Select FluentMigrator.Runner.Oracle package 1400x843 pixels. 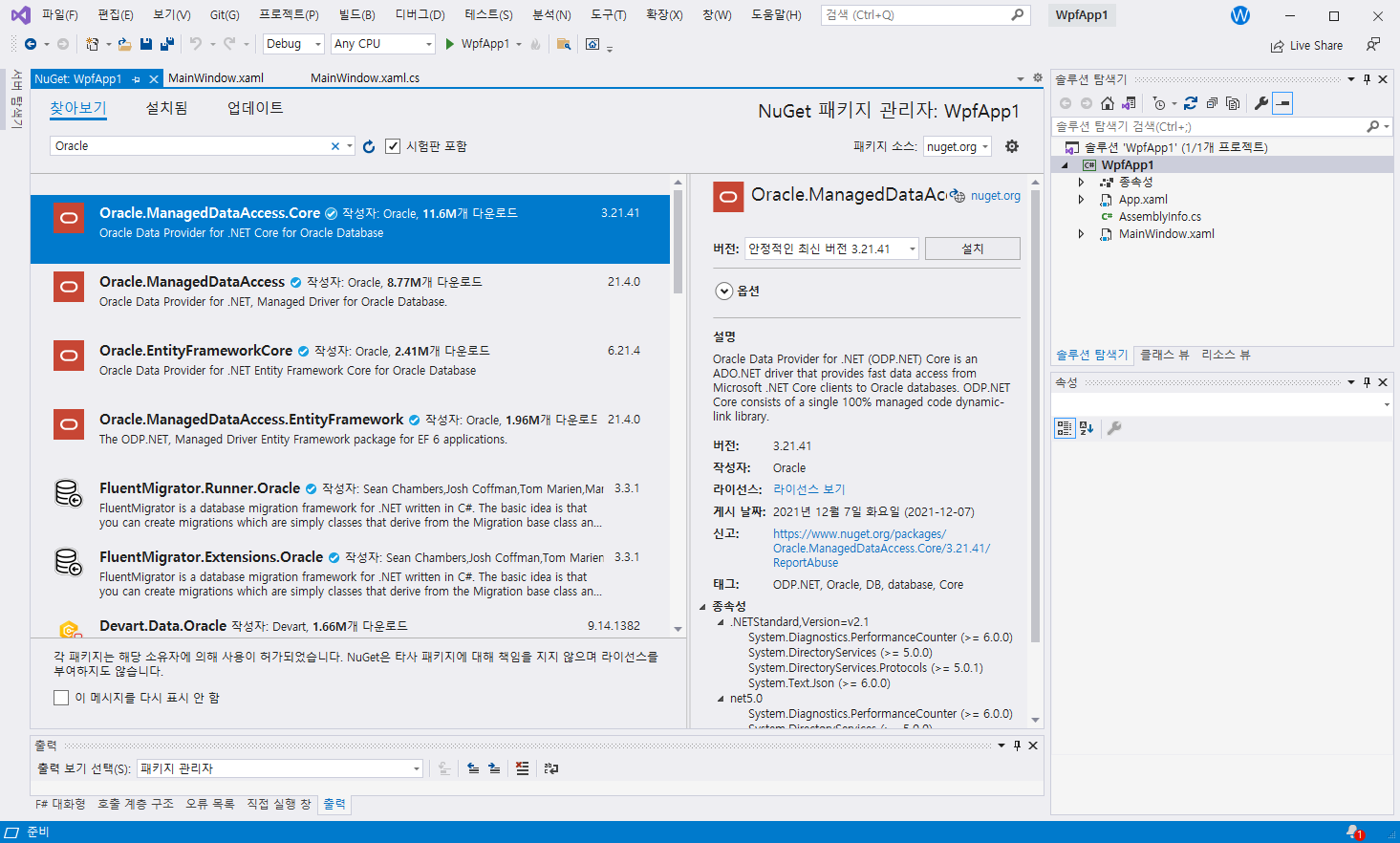[x=351, y=505]
